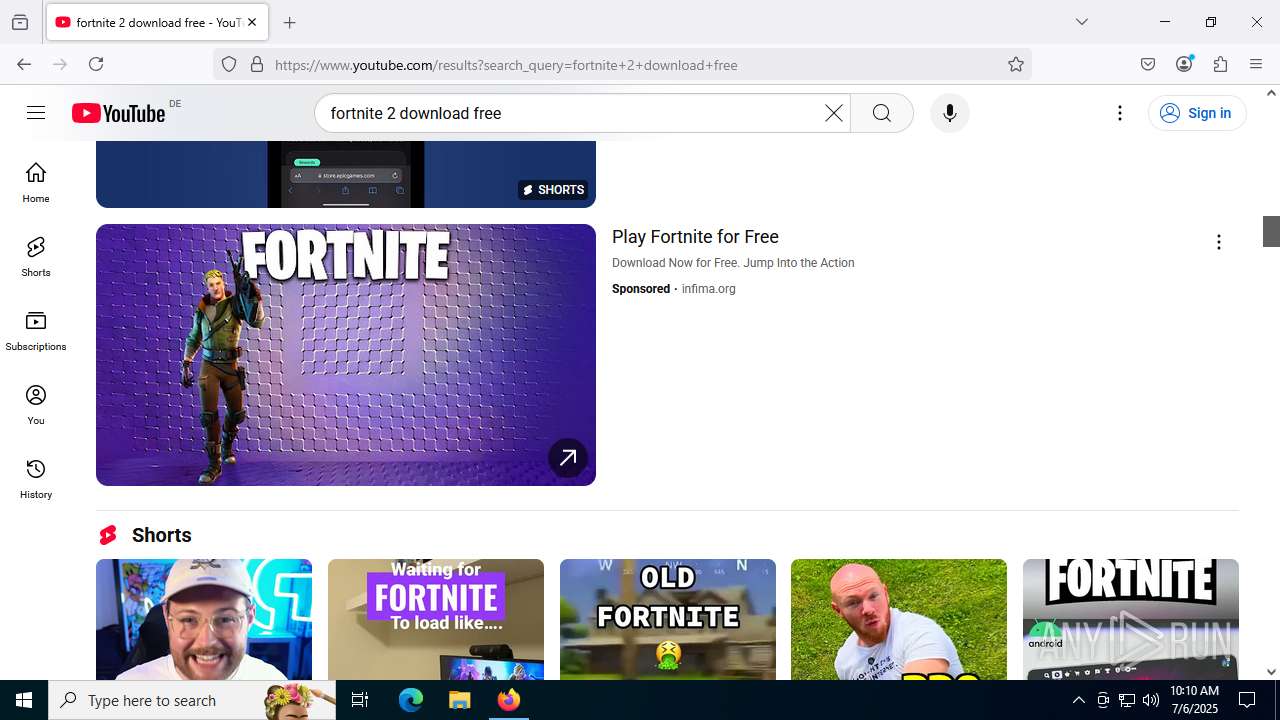Start search with your voice
This screenshot has width=1280, height=720.
(950, 113)
